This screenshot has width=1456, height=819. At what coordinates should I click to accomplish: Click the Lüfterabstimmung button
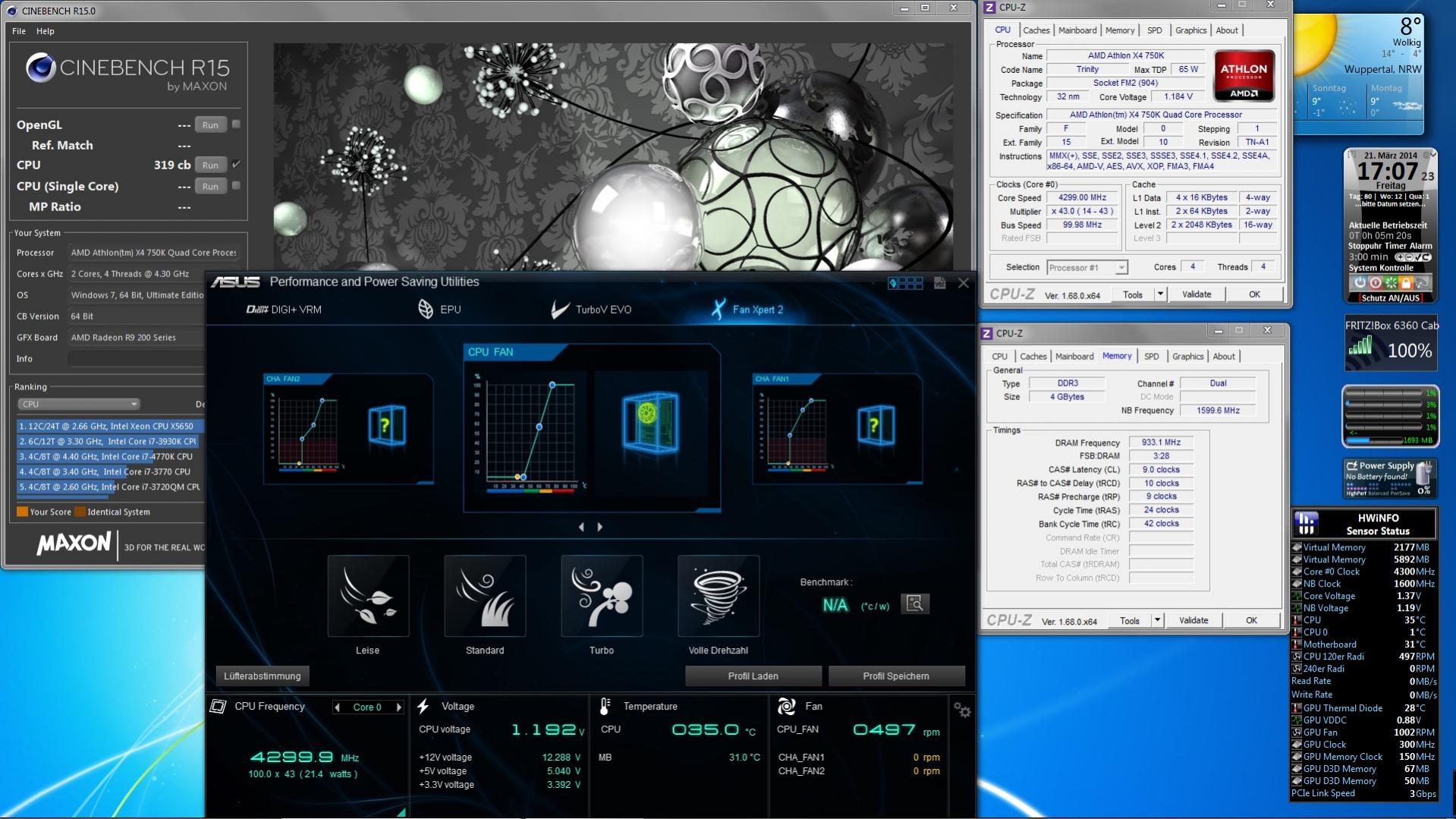pyautogui.click(x=262, y=676)
